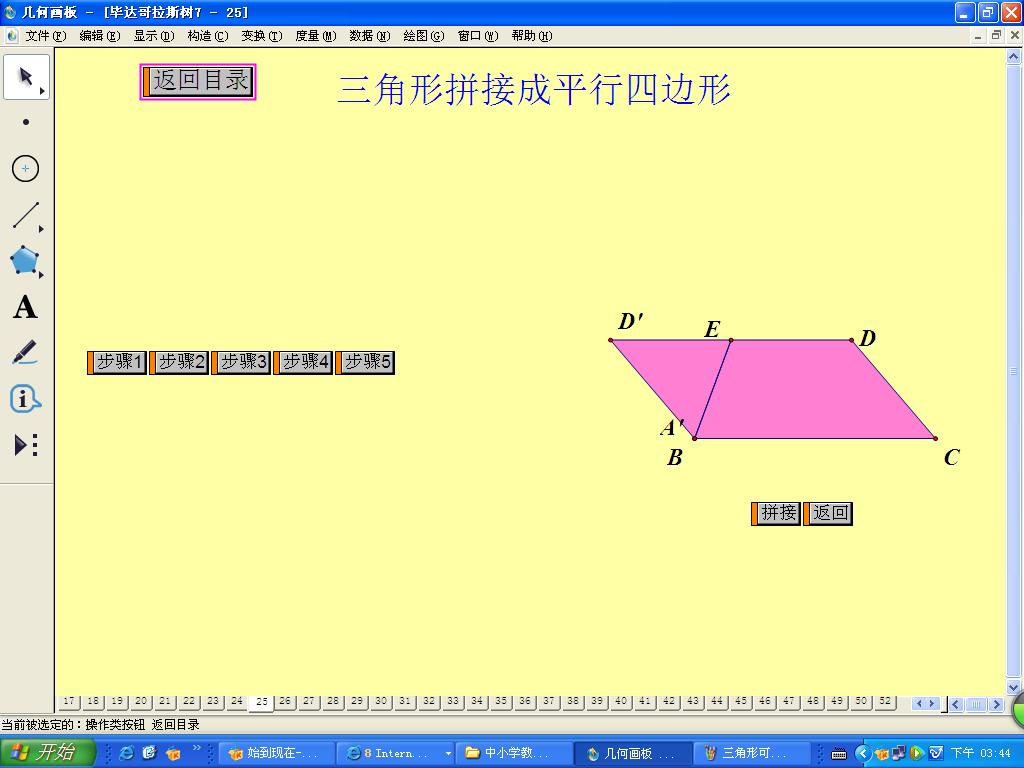Expand hidden system tray icons
1024x768 pixels.
(862, 754)
